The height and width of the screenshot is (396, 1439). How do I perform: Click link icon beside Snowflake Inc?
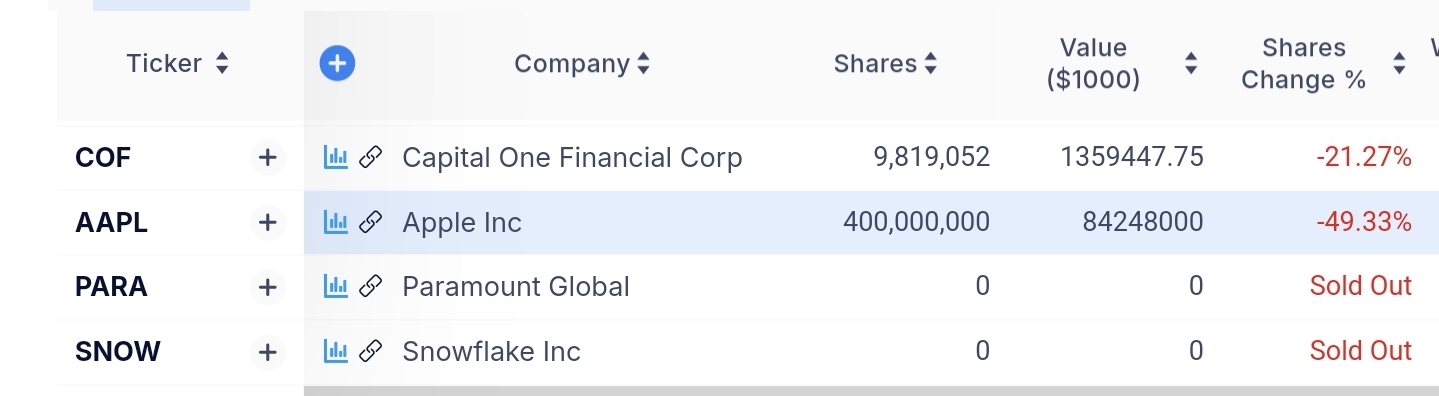pos(371,351)
